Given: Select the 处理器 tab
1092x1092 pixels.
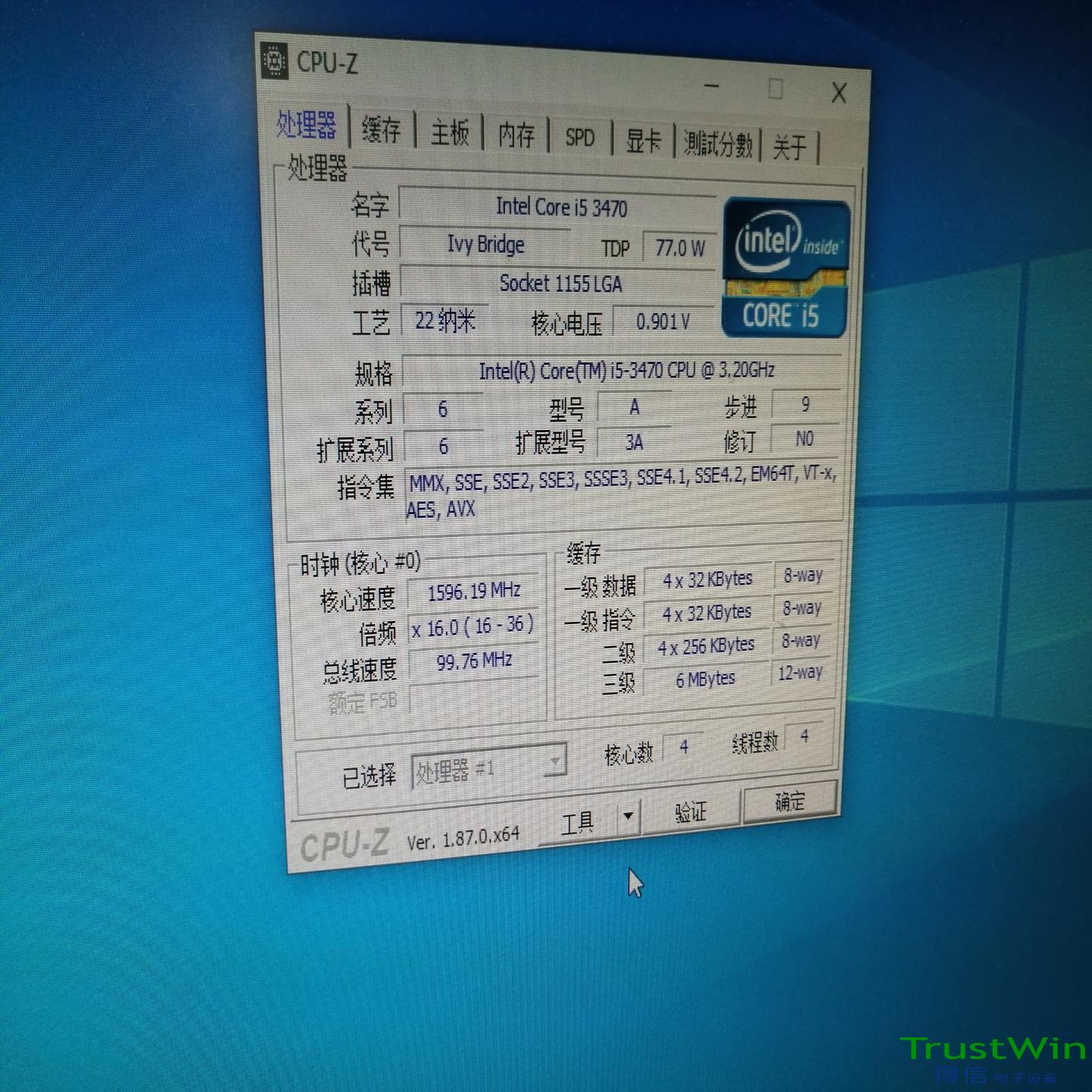Looking at the screenshot, I should tap(306, 125).
